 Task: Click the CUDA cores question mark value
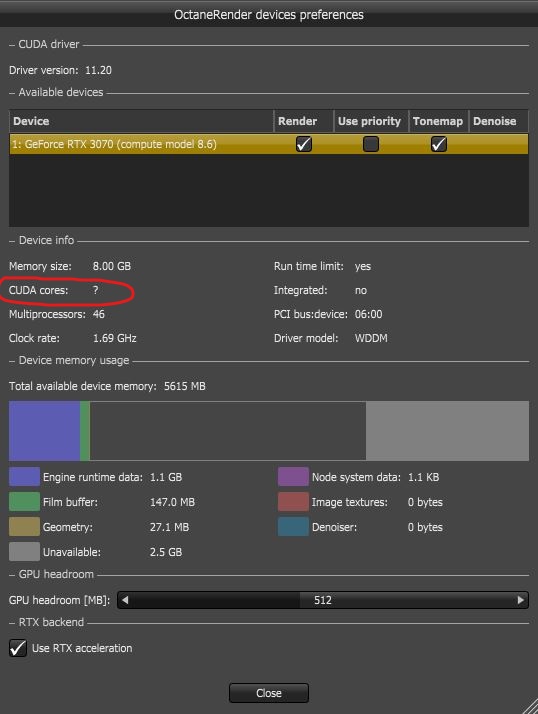pyautogui.click(x=95, y=290)
